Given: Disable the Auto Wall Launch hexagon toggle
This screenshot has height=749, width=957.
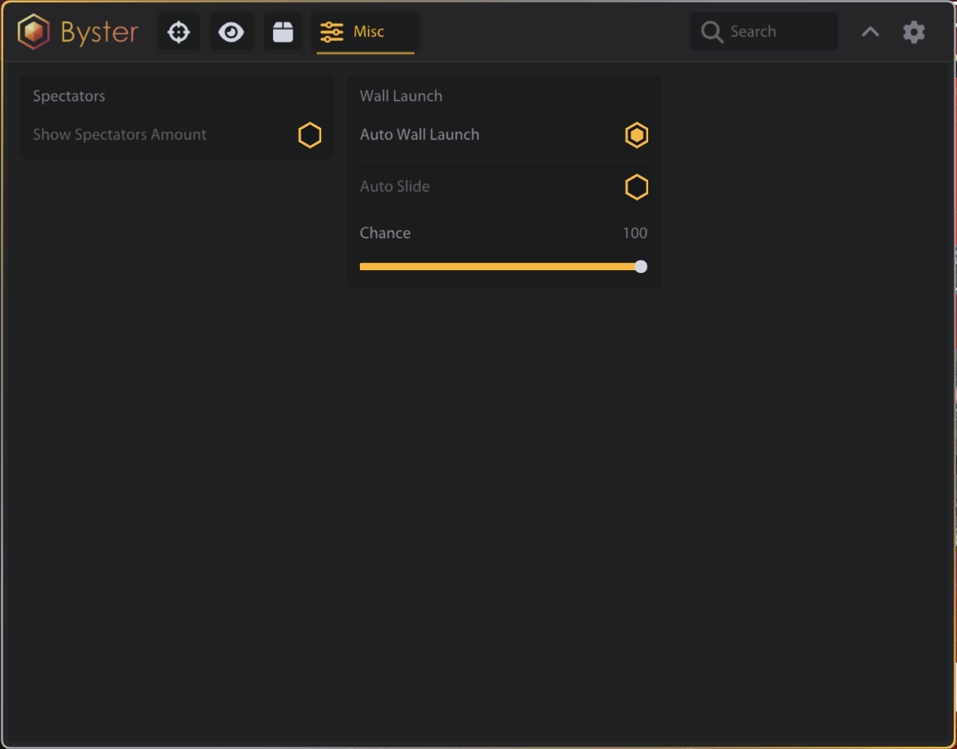Looking at the screenshot, I should [637, 135].
